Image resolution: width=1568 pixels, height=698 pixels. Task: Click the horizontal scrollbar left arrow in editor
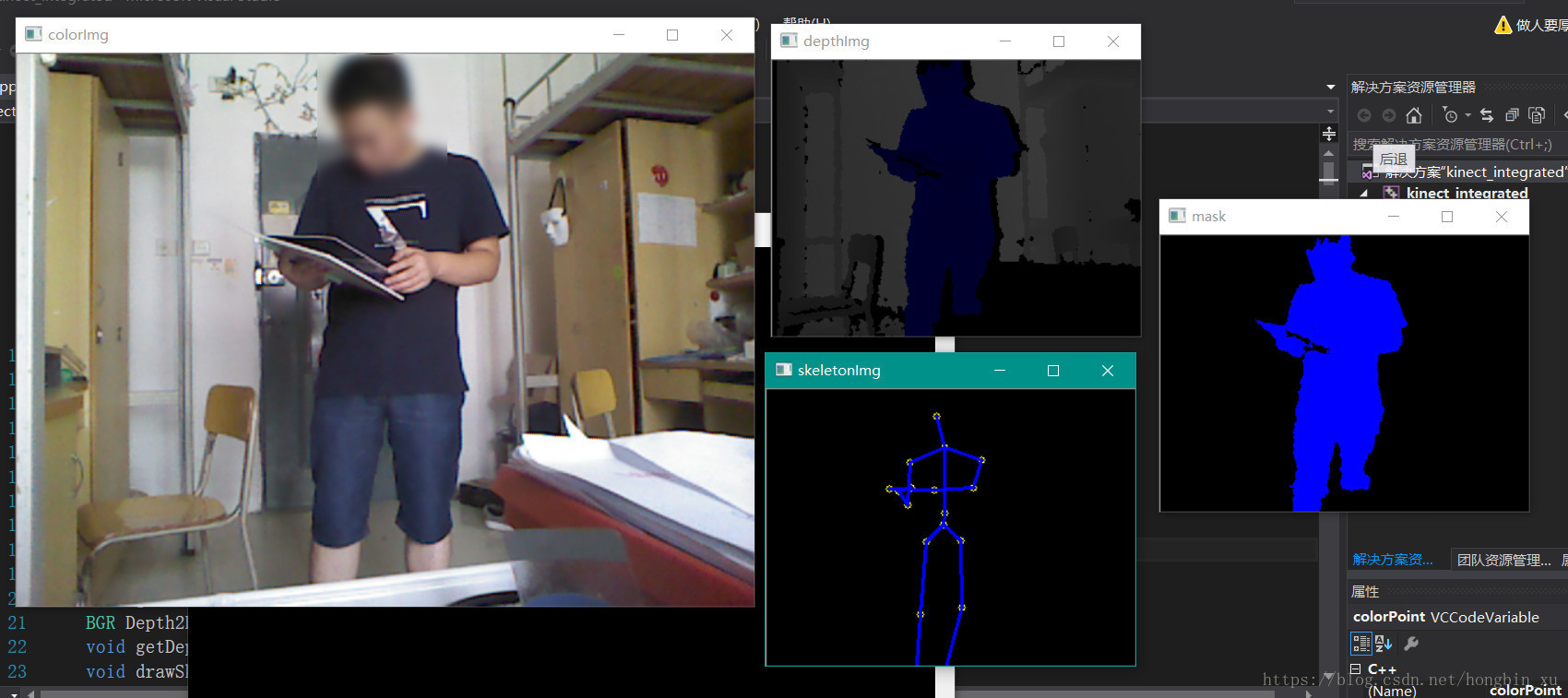click(x=30, y=693)
